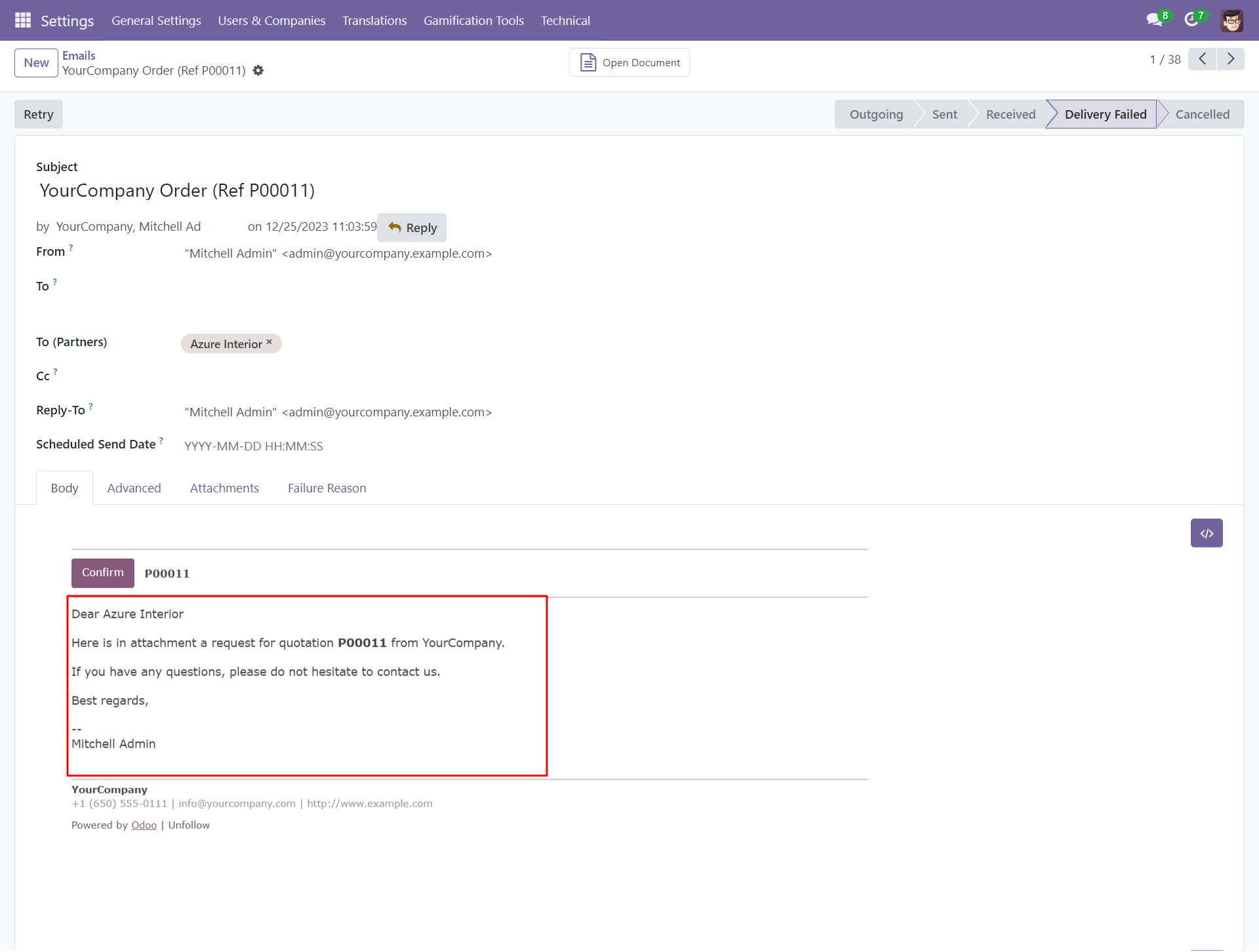Click the Settings app title

tap(67, 20)
